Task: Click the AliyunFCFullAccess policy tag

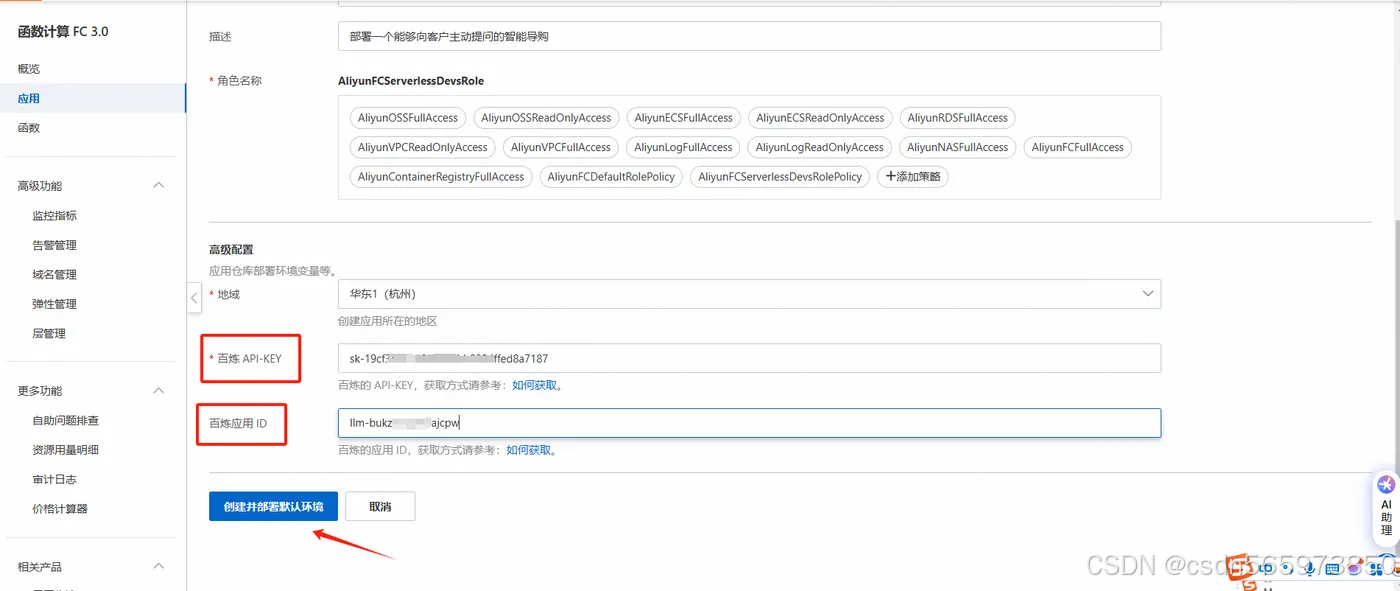Action: click(1078, 147)
